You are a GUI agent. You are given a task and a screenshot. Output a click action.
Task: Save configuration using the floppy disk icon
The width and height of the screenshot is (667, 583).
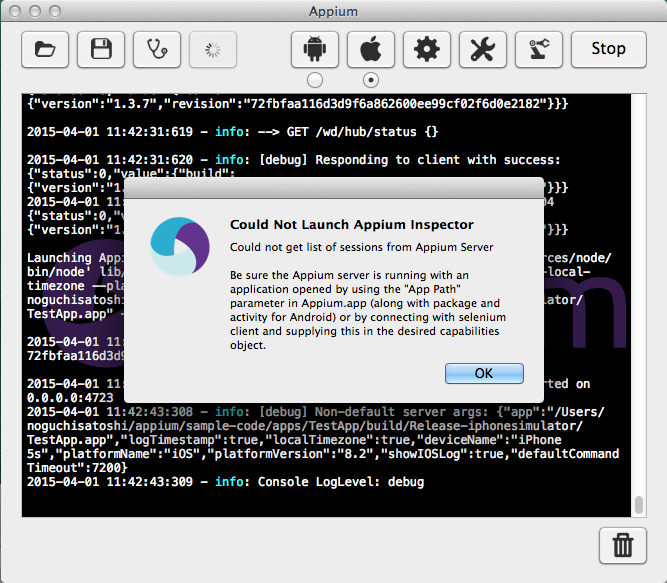tap(101, 49)
